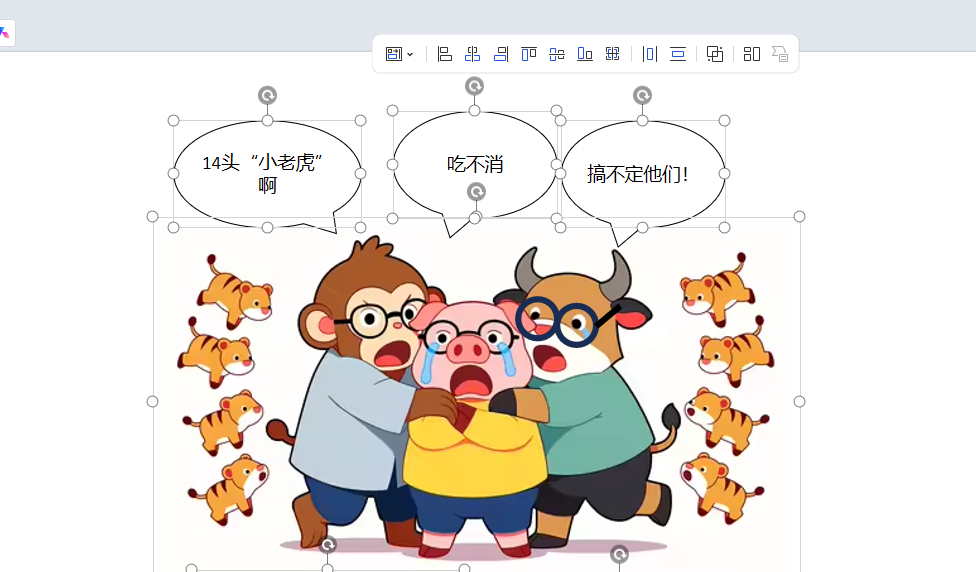The image size is (976, 572).
Task: Click the two-rectangles equal size icon
Action: point(752,54)
